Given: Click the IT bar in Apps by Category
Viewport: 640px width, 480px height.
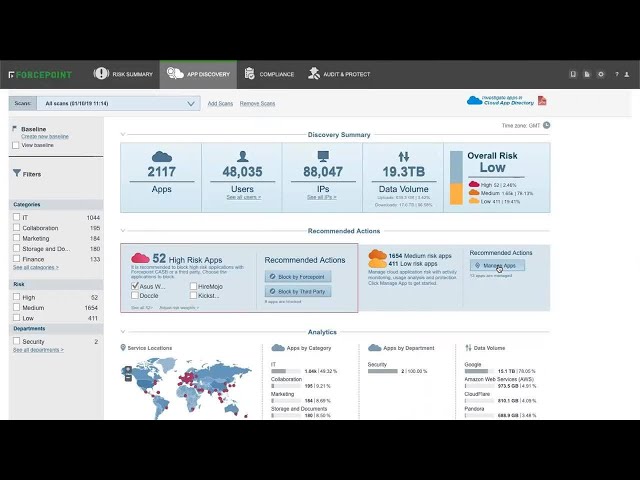Looking at the screenshot, I should pos(286,371).
